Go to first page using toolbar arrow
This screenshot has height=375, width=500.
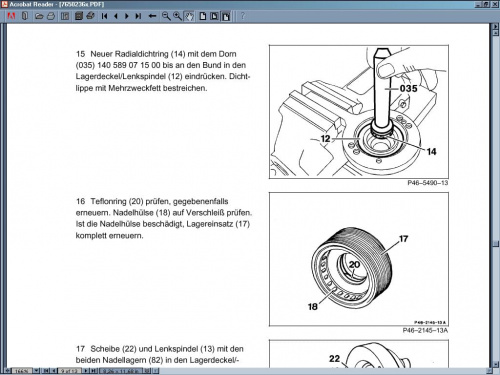tap(104, 16)
